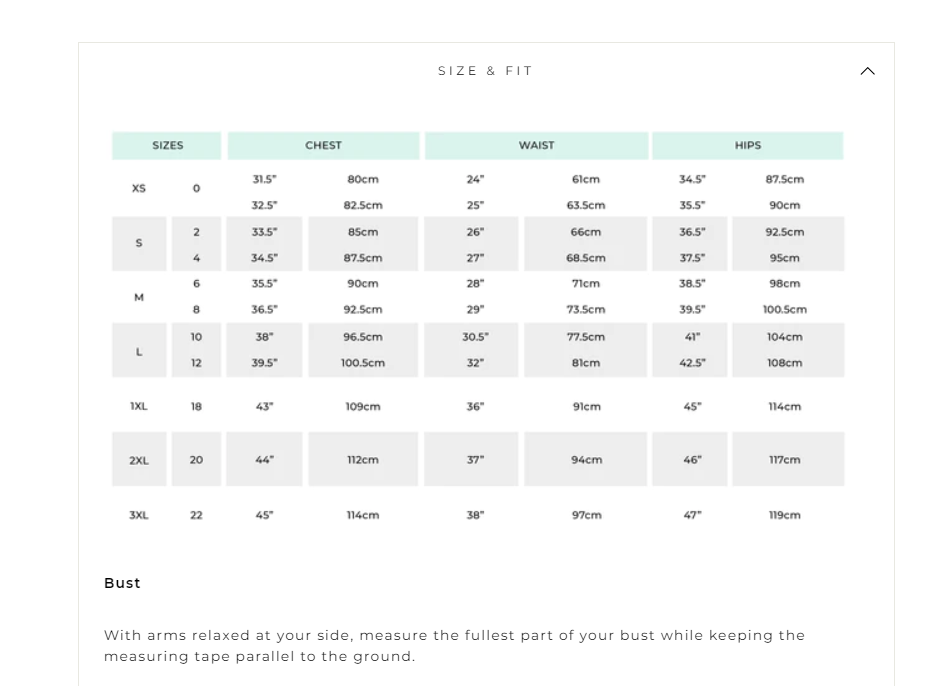This screenshot has height=686, width=935.
Task: Select the 3XL size label
Action: pyautogui.click(x=139, y=515)
